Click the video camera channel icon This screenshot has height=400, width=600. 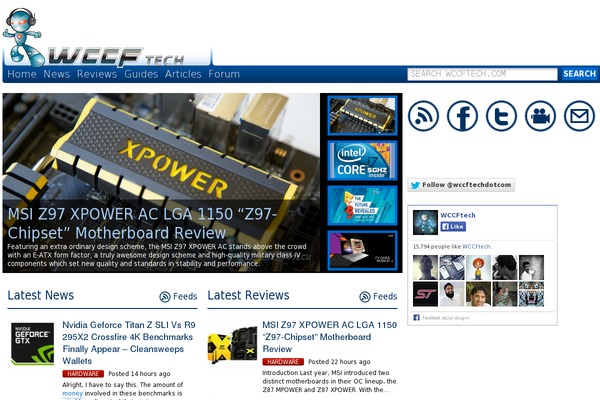pos(540,116)
